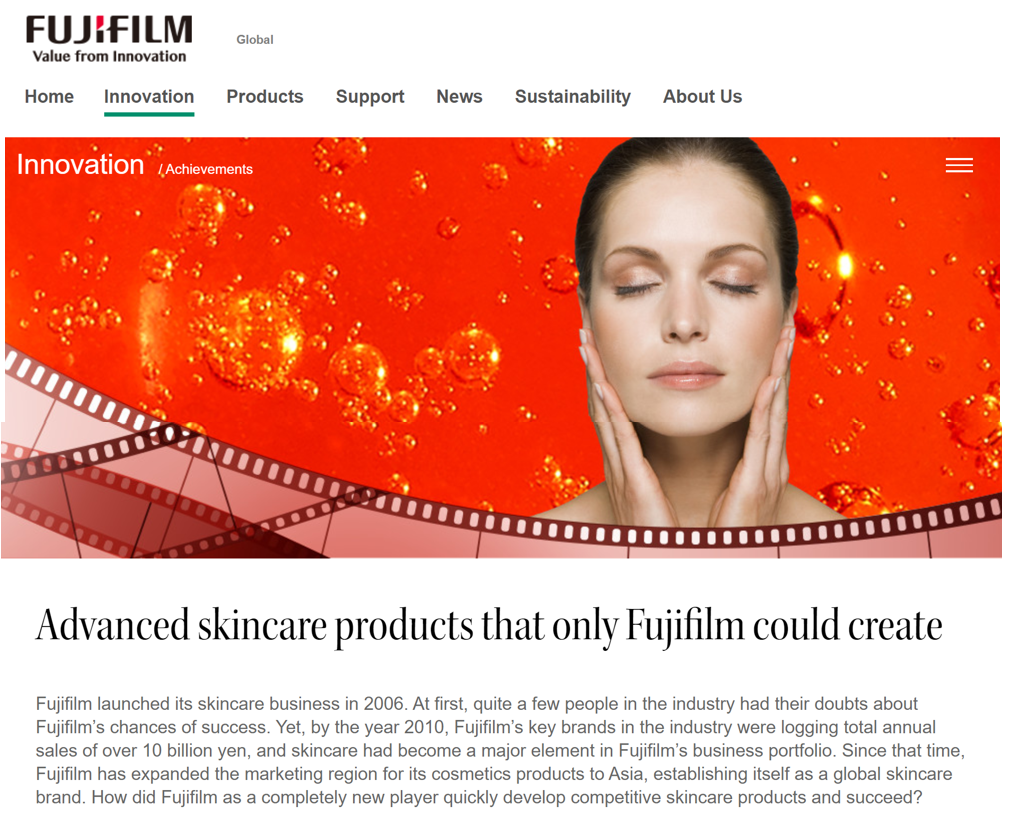Select the Global region link
The image size is (1010, 827).
[254, 39]
